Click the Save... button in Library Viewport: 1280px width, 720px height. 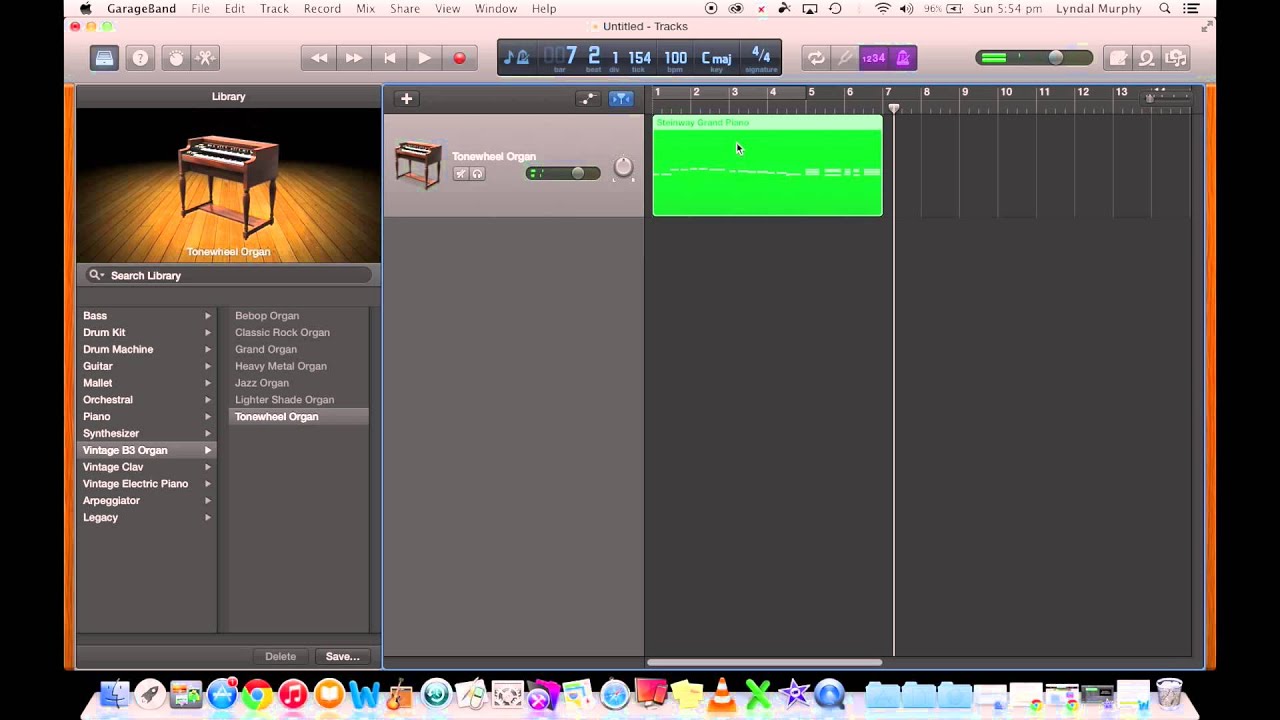pos(342,657)
